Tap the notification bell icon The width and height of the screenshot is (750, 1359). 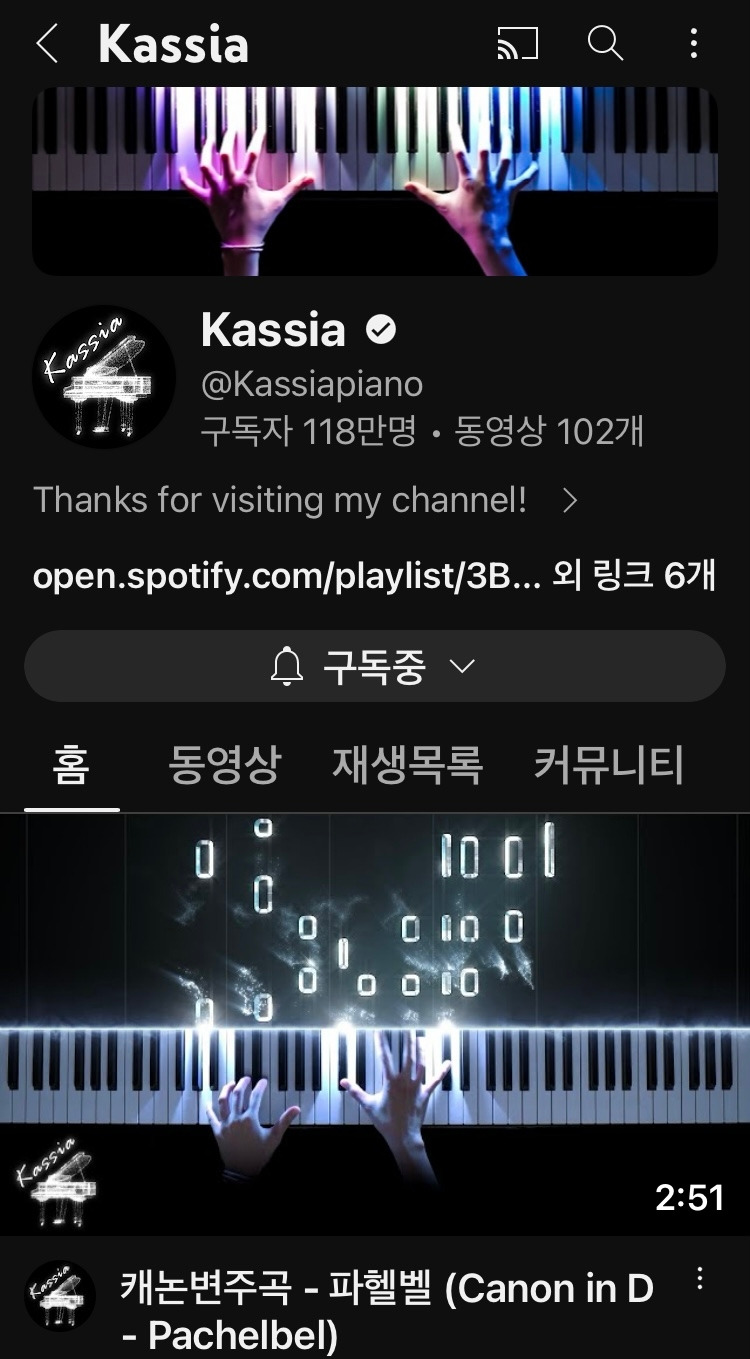(287, 666)
